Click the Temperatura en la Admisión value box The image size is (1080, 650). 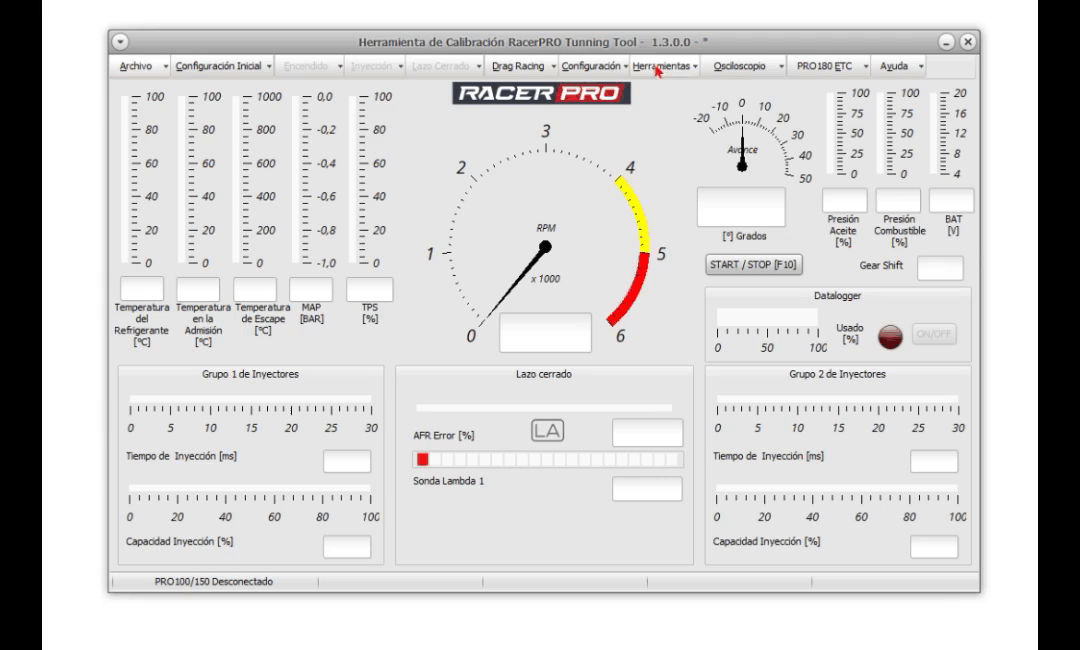(198, 289)
